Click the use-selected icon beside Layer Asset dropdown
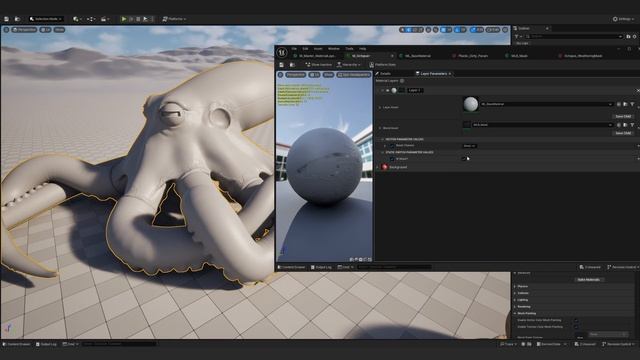The height and width of the screenshot is (360, 640). pos(619,104)
